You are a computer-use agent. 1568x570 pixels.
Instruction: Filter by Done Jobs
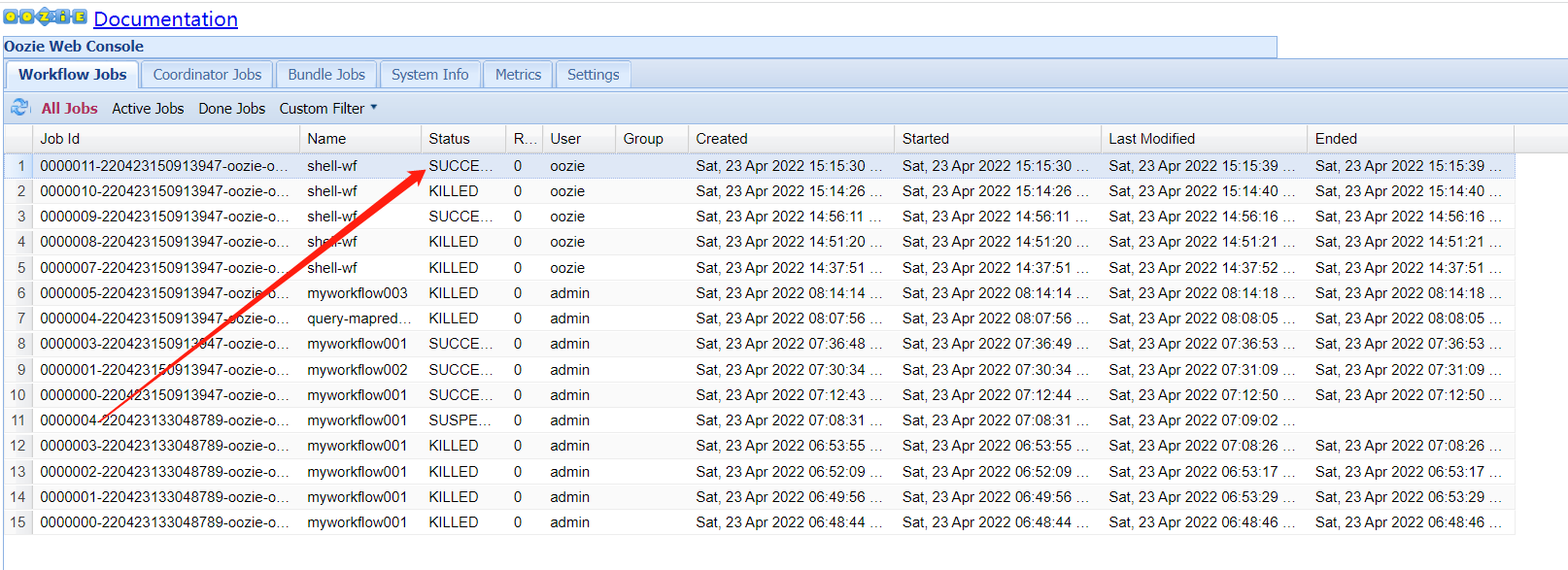(x=231, y=109)
